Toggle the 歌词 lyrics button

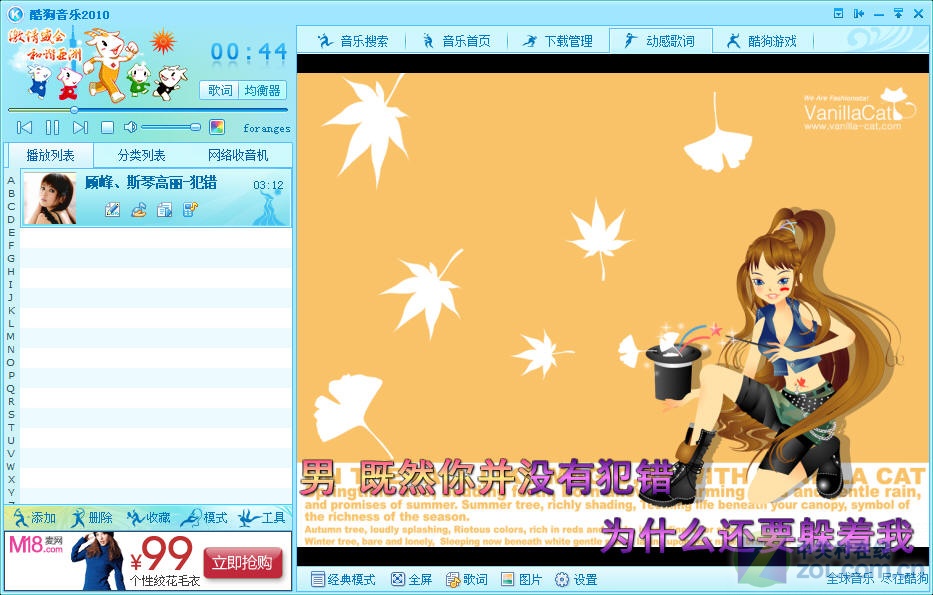pos(220,90)
